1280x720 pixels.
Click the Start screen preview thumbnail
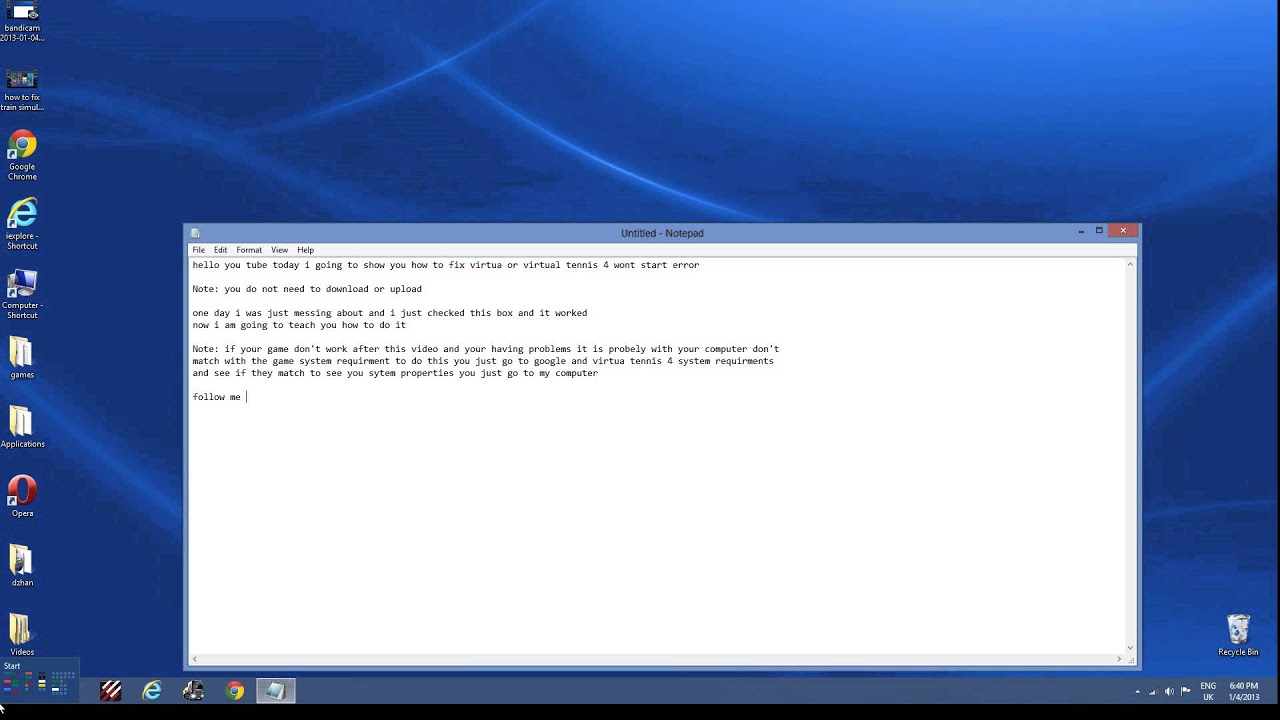click(38, 678)
